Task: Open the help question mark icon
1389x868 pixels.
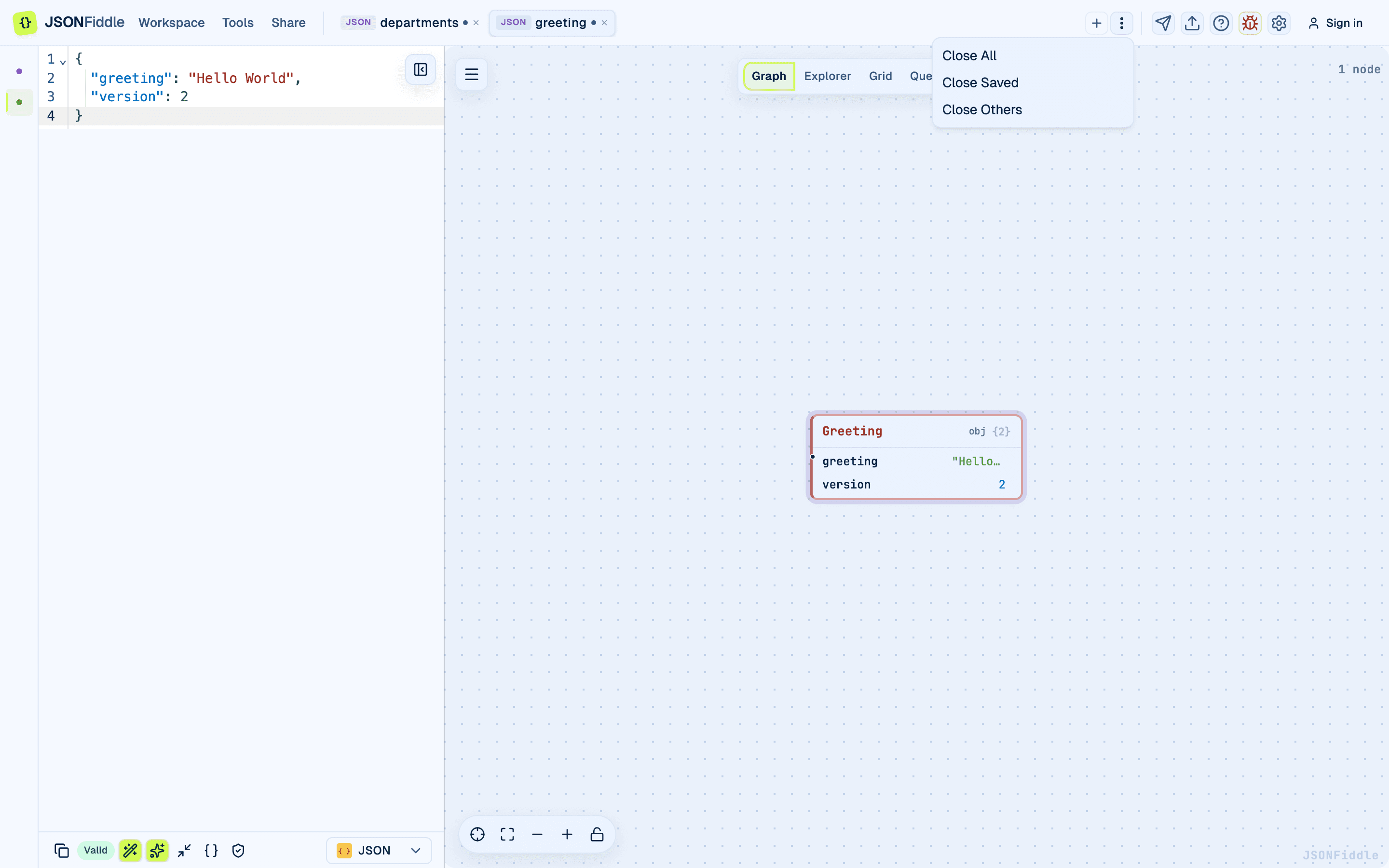Action: [x=1221, y=23]
